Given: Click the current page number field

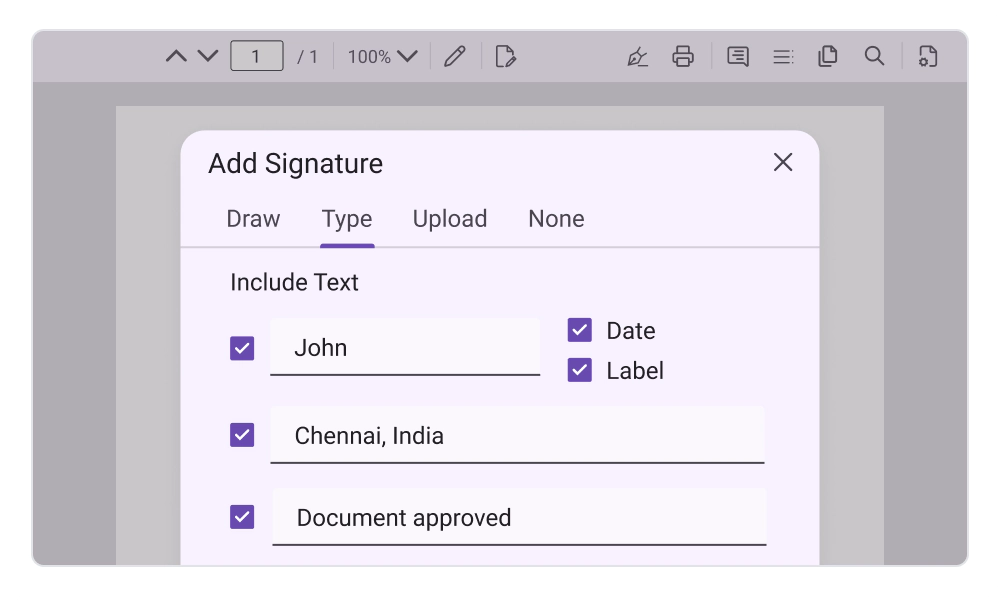Looking at the screenshot, I should 257,56.
